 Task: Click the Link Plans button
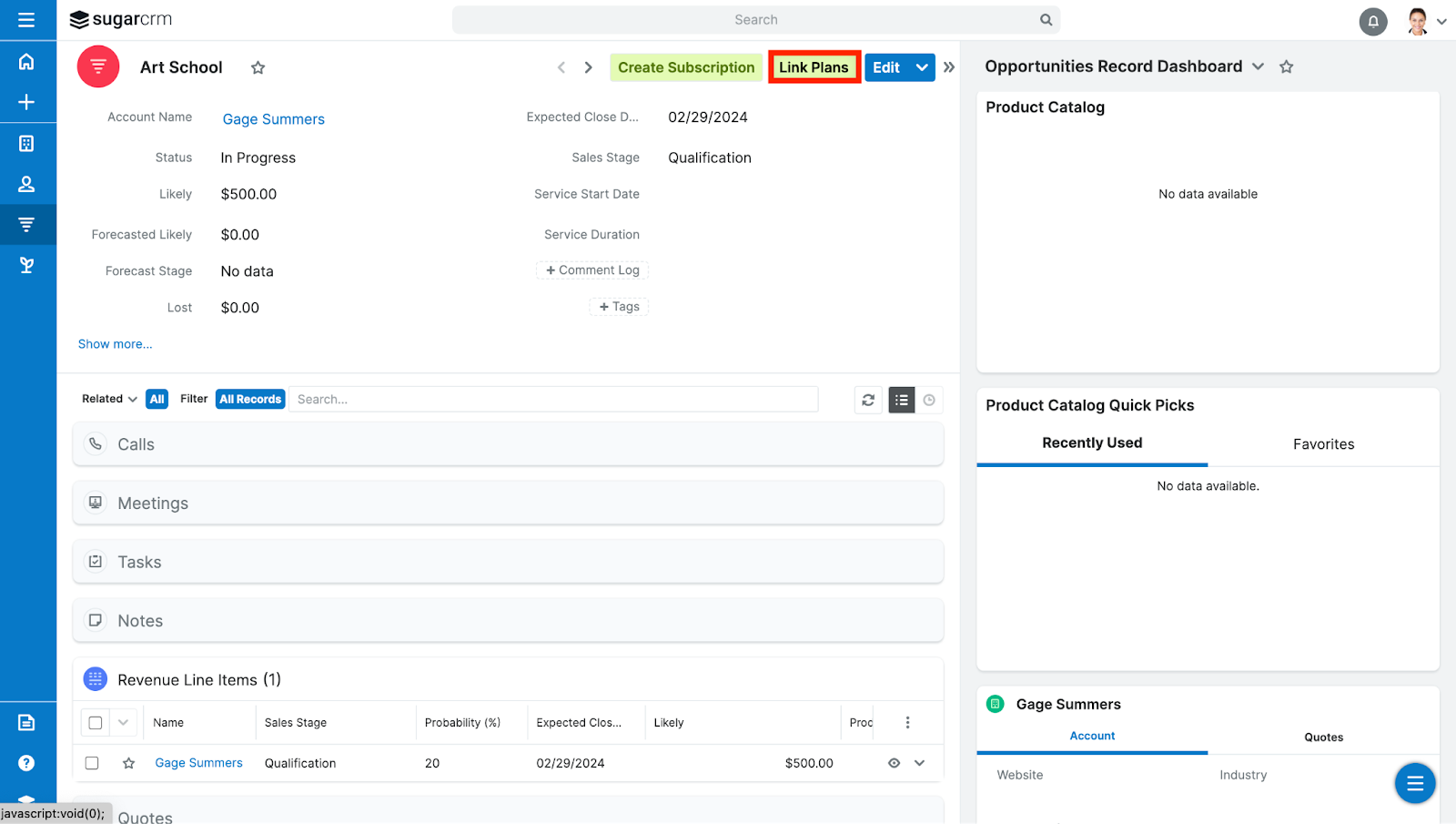tap(813, 66)
